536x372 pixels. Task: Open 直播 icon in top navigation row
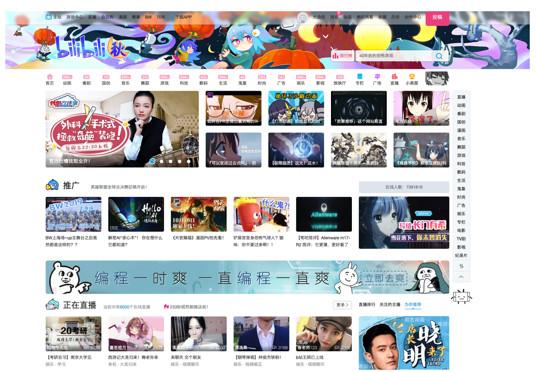[x=394, y=79]
